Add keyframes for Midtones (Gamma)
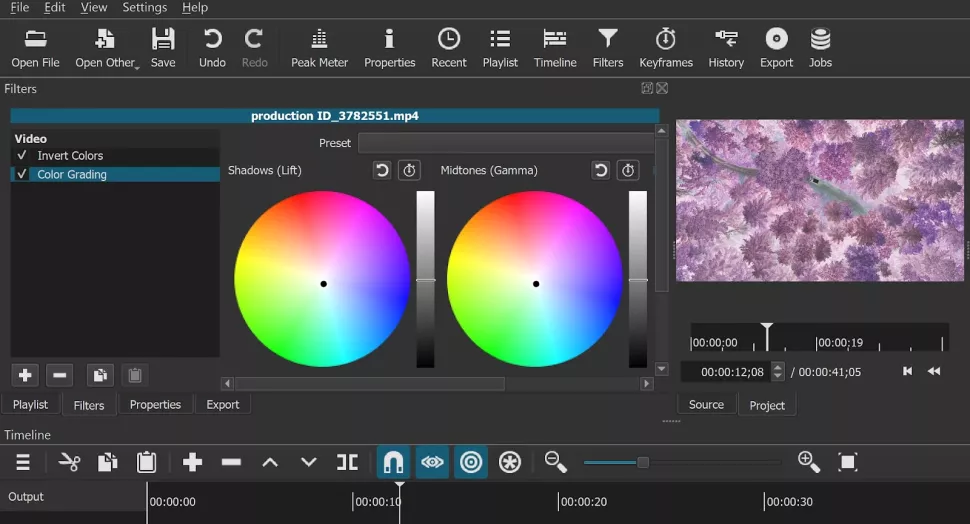This screenshot has height=524, width=970. pyautogui.click(x=627, y=170)
